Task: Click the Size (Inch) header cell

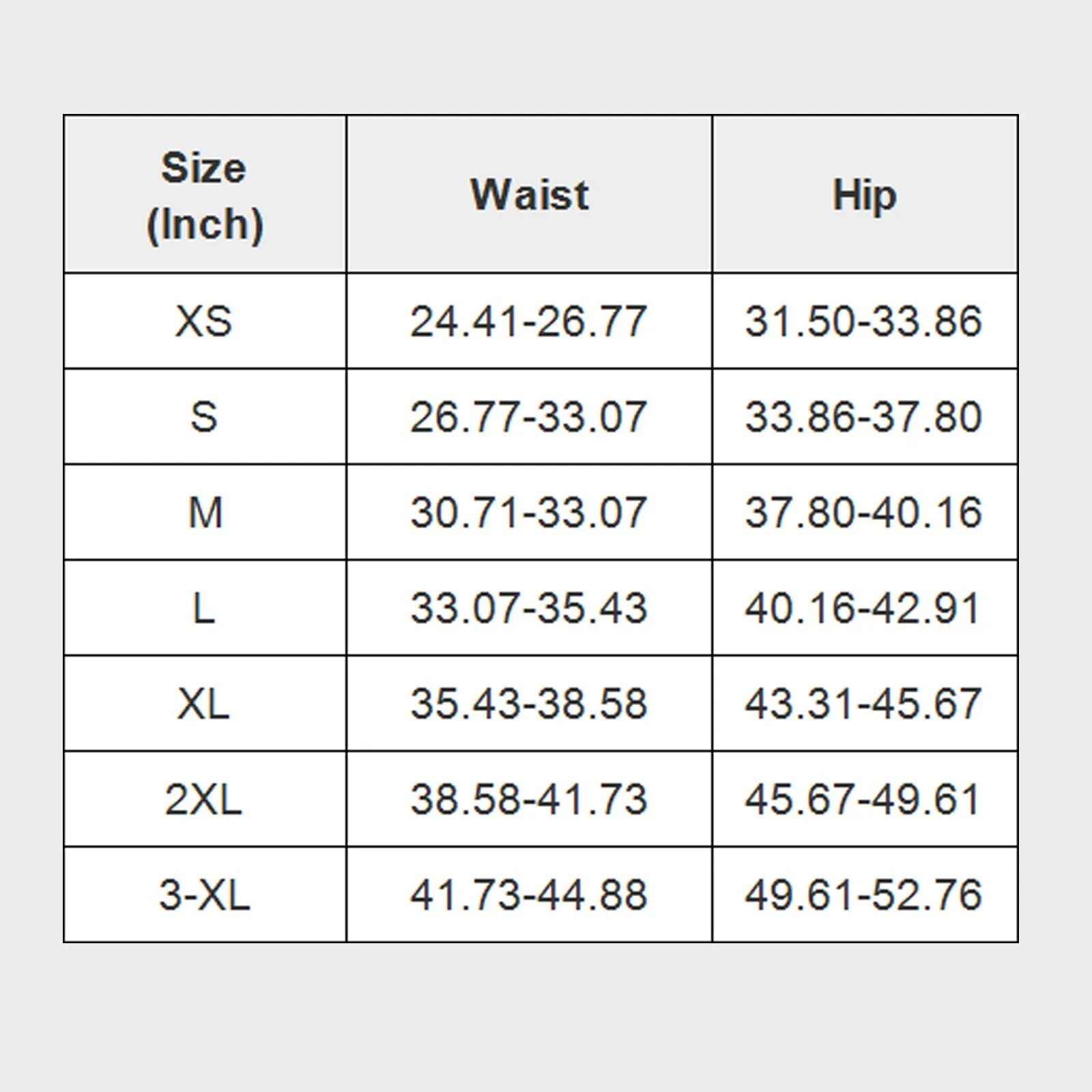Action: 205,195
